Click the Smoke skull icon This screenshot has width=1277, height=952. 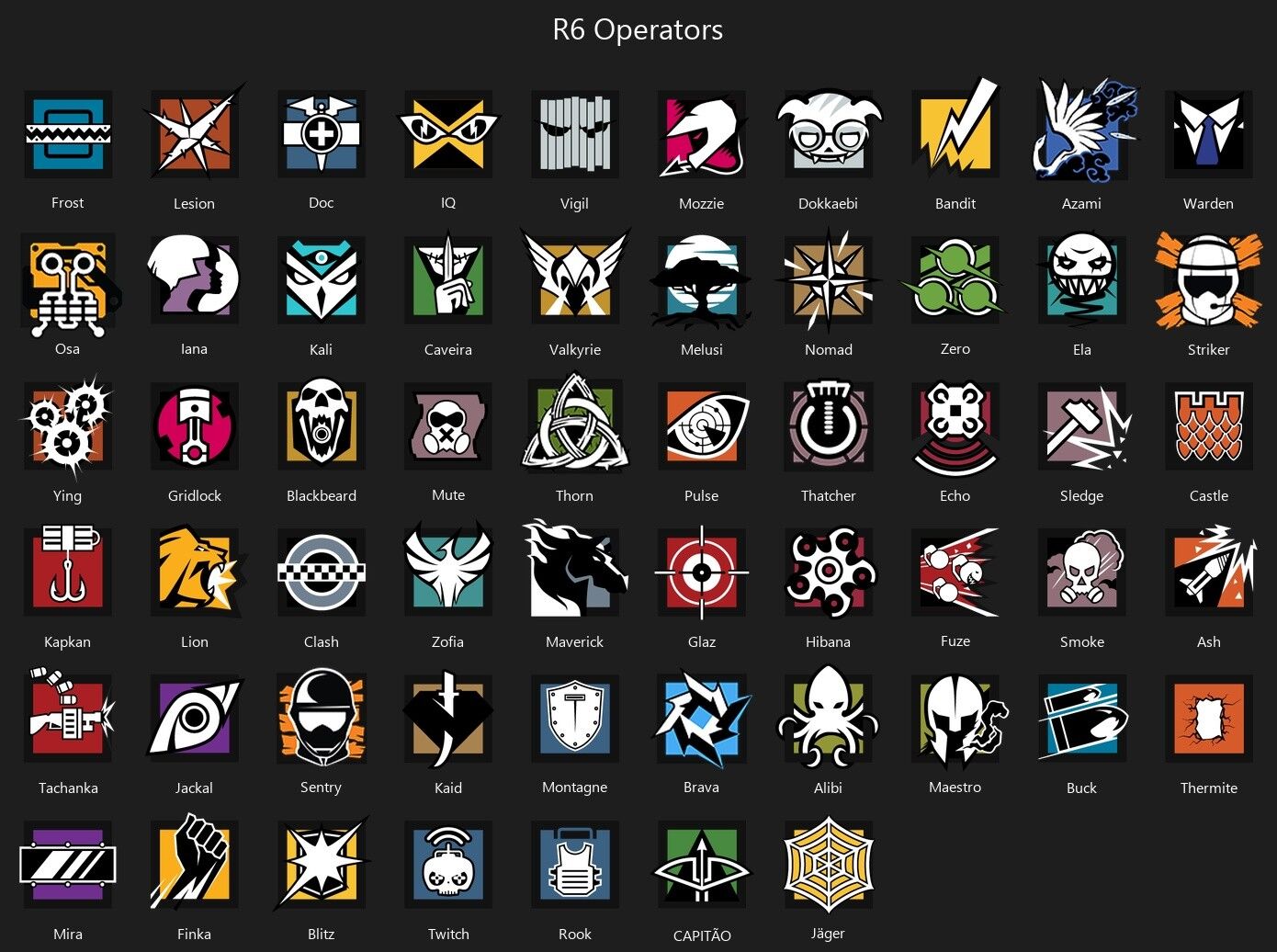[x=1082, y=572]
